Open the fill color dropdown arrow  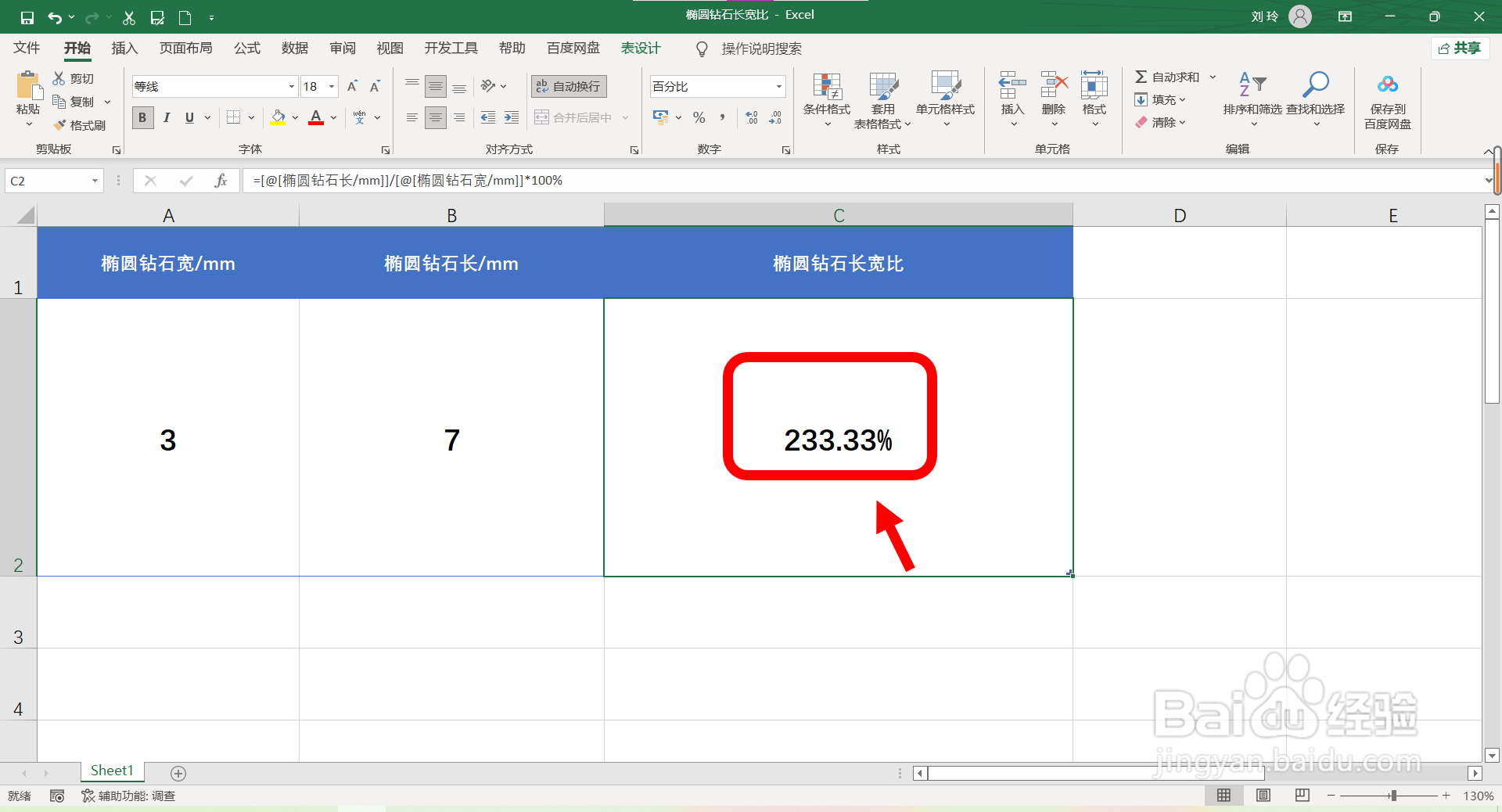click(x=295, y=117)
